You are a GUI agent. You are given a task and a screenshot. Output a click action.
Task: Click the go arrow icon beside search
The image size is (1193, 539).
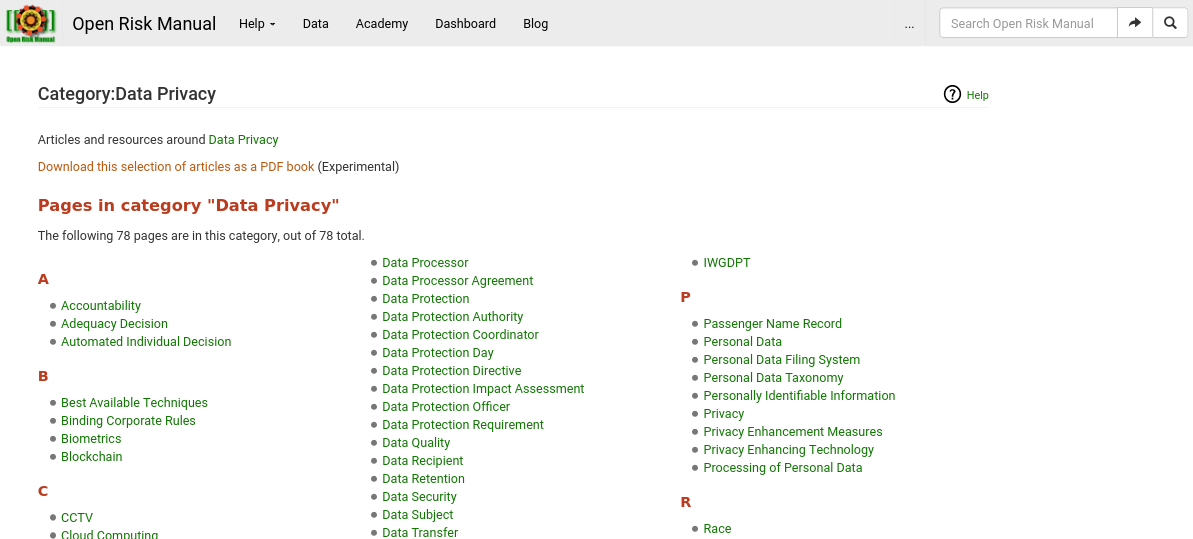[1135, 23]
